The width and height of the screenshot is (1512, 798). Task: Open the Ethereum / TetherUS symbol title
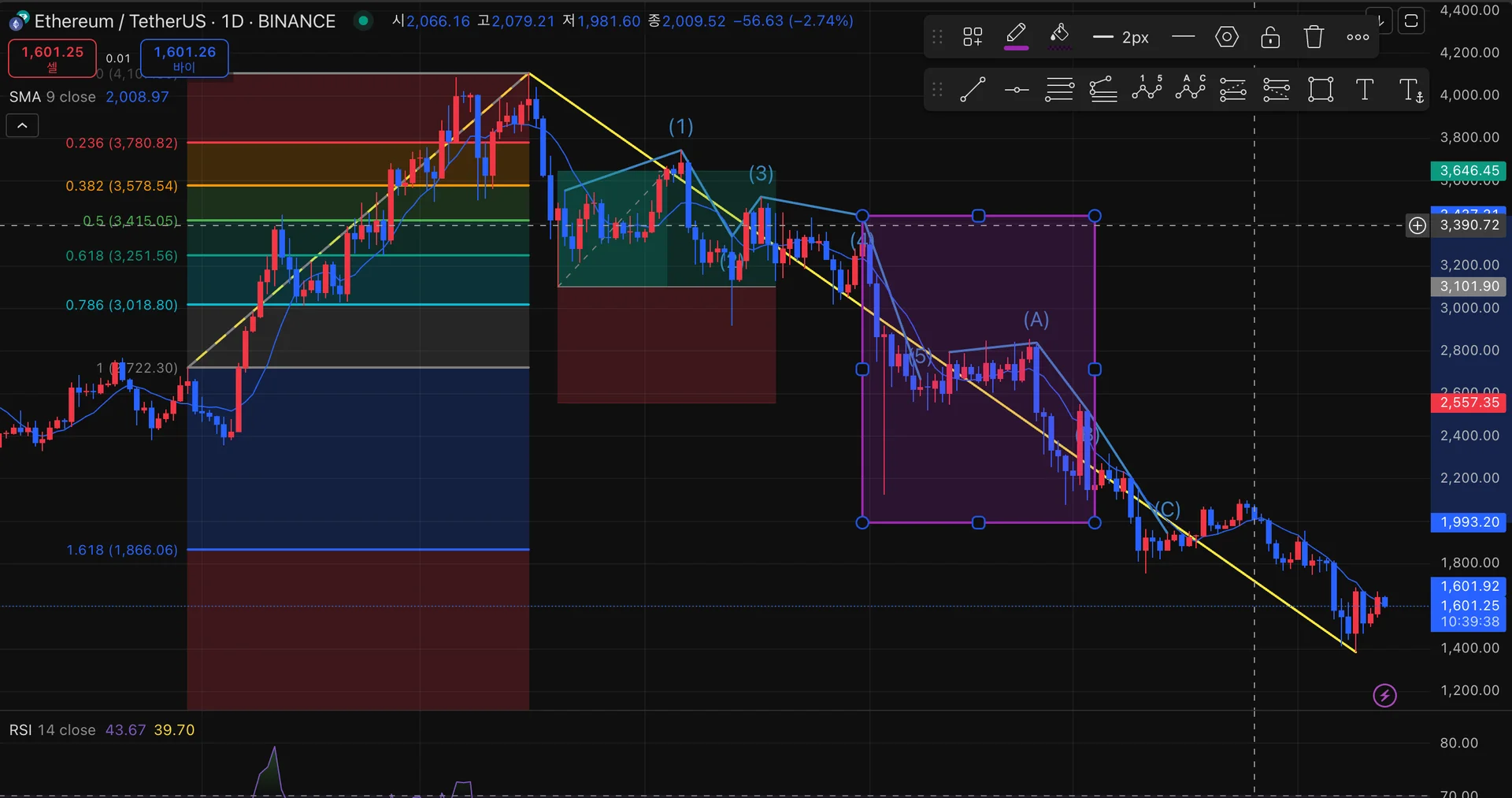pos(184,21)
